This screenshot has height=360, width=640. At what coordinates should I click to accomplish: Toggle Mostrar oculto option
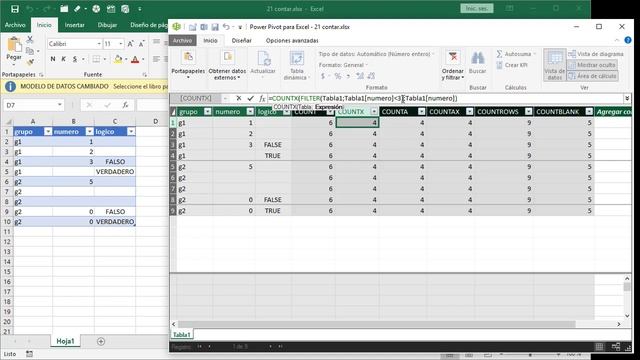(x=592, y=65)
